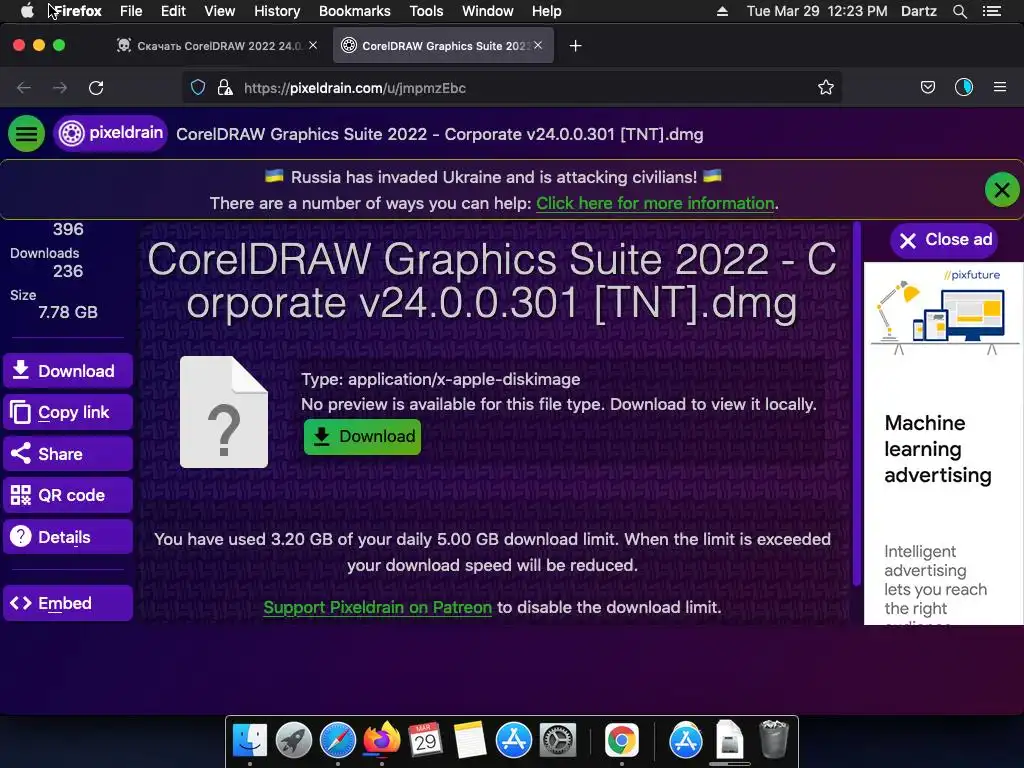Click the green Download button
The image size is (1024, 768).
pyautogui.click(x=362, y=436)
